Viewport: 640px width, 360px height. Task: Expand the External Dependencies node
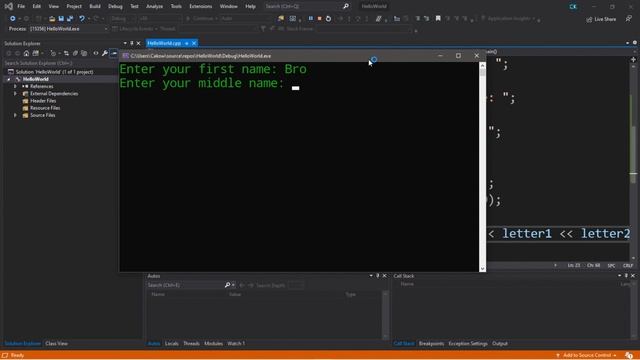pos(16,94)
